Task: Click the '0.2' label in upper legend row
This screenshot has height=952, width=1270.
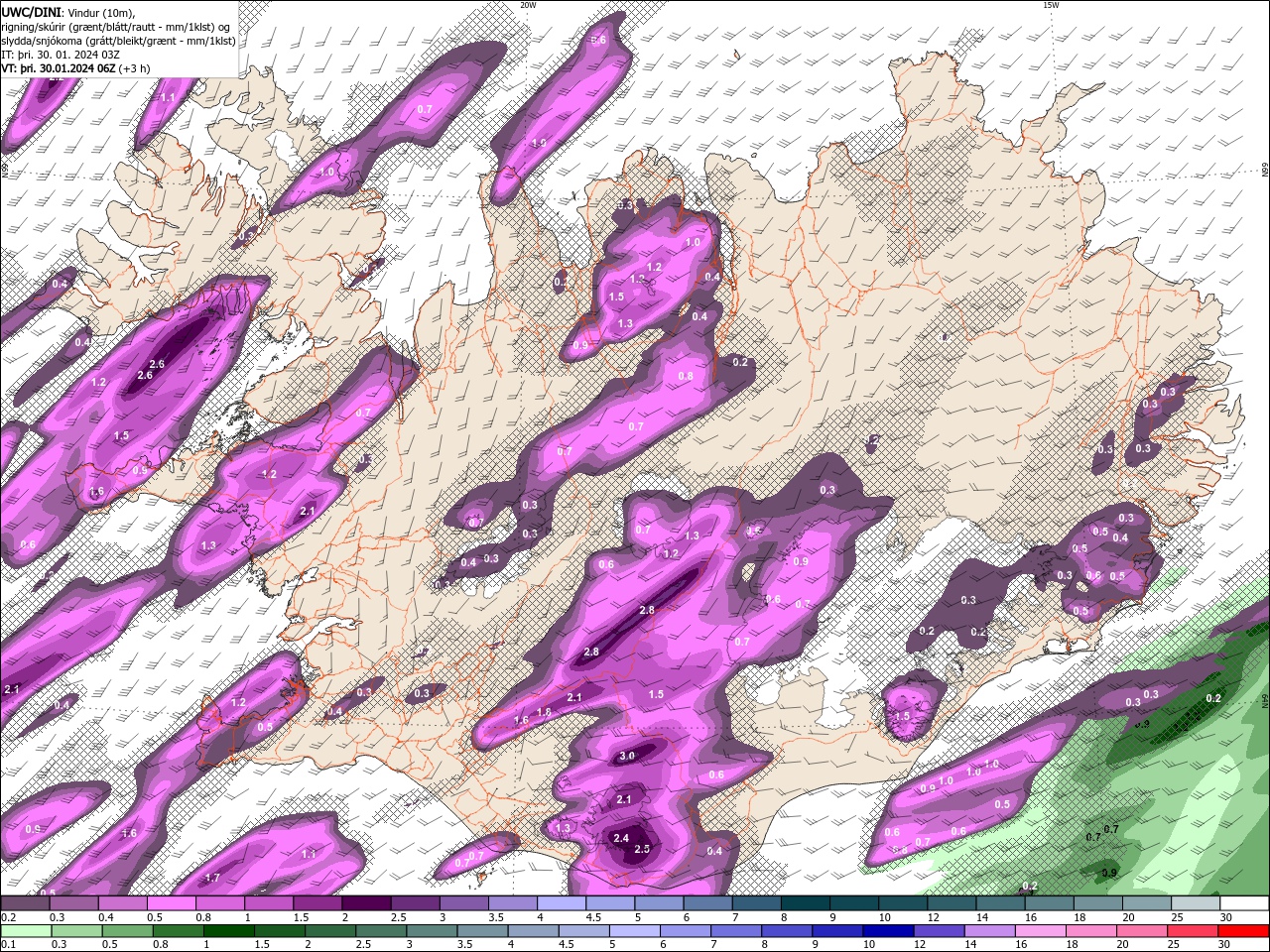Action: pos(8,917)
